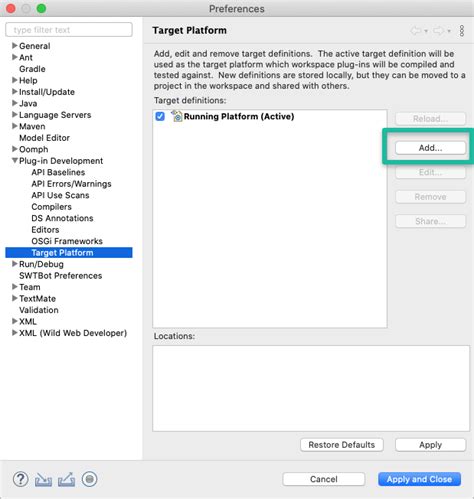Screen dimensions: 474x499
Task: Select API Errors/Warnings preference page
Action: click(x=71, y=184)
